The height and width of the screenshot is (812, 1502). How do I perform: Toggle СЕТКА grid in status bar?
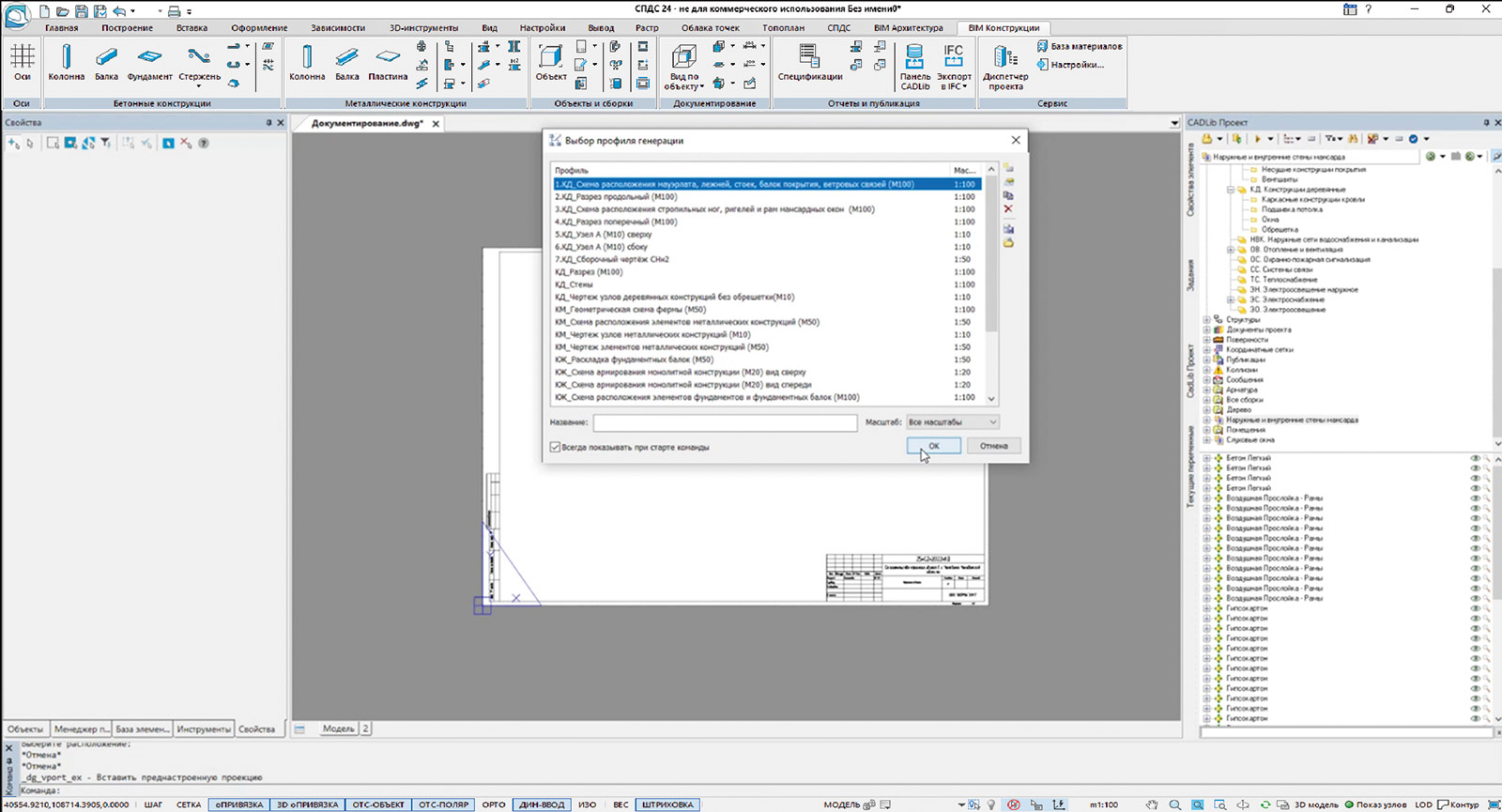click(x=189, y=804)
